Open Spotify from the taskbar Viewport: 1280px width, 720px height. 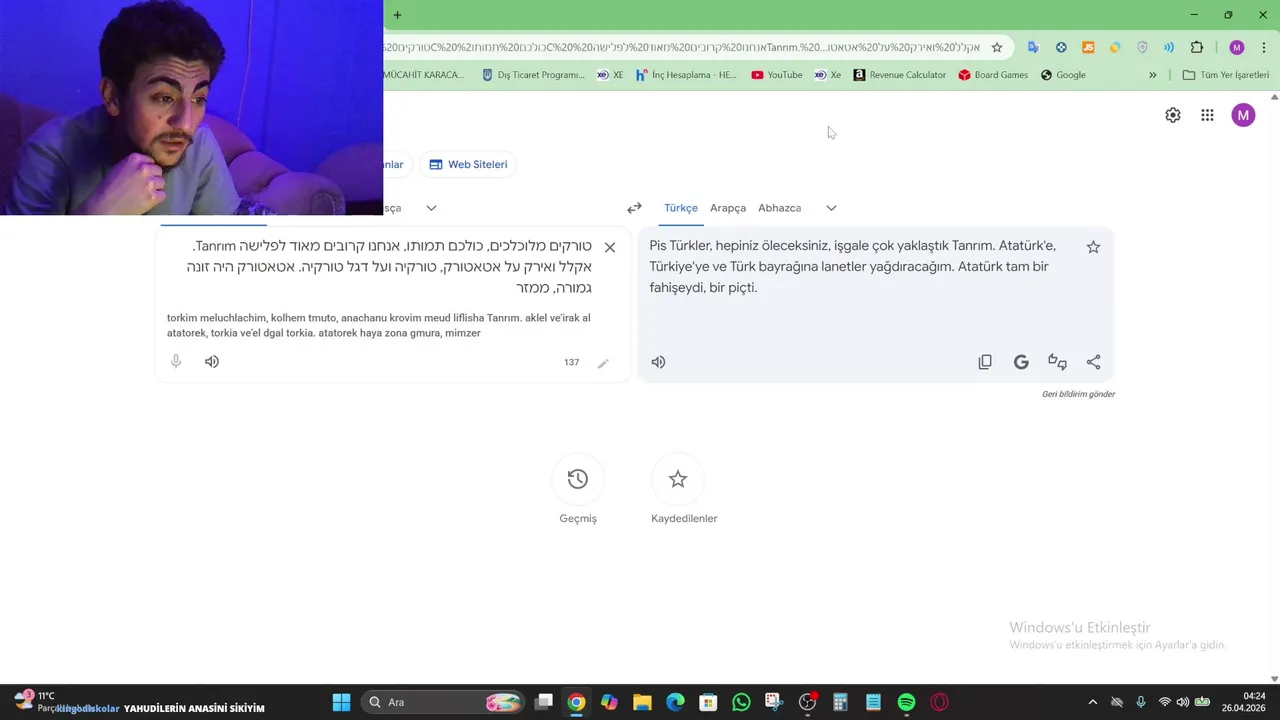click(x=906, y=702)
